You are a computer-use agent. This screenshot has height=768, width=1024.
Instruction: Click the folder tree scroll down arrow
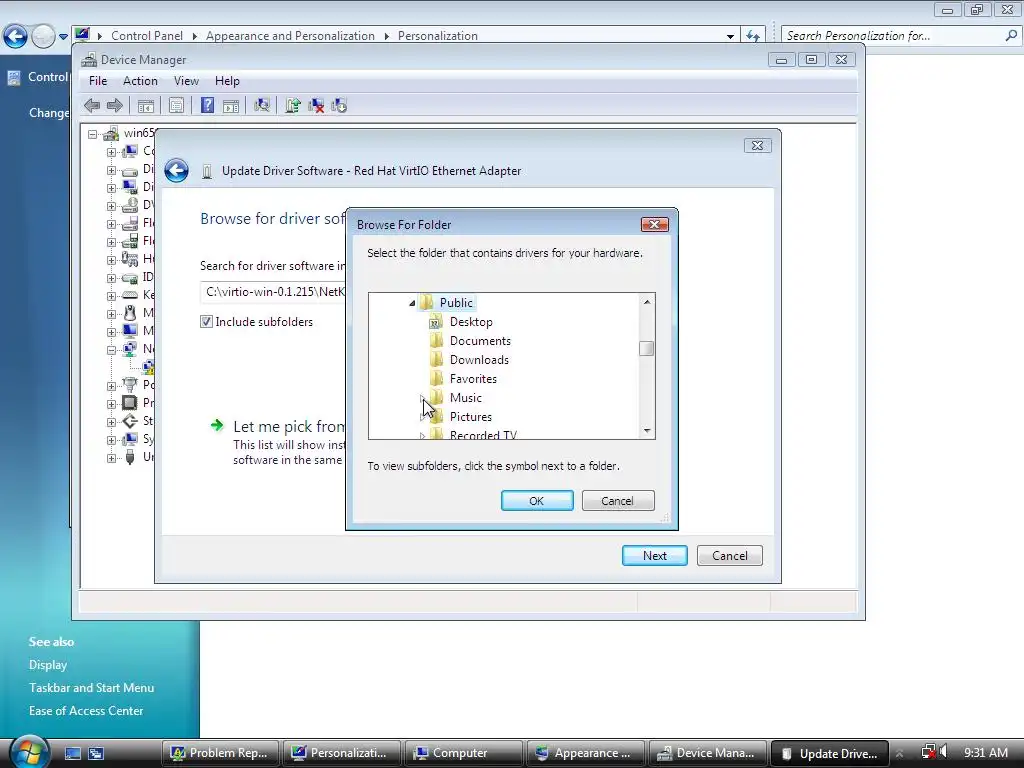647,430
